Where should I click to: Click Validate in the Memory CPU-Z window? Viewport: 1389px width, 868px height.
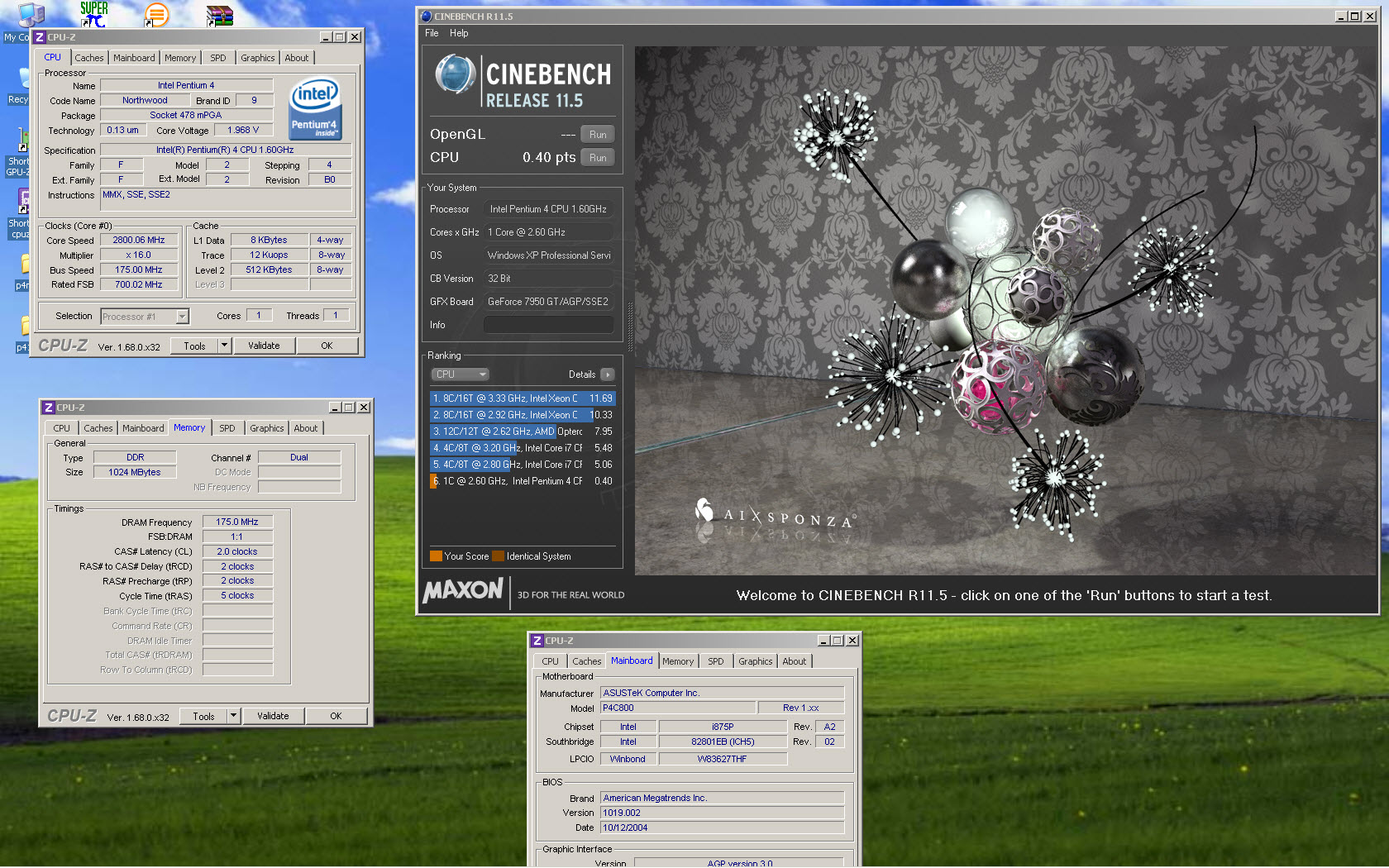click(x=273, y=716)
